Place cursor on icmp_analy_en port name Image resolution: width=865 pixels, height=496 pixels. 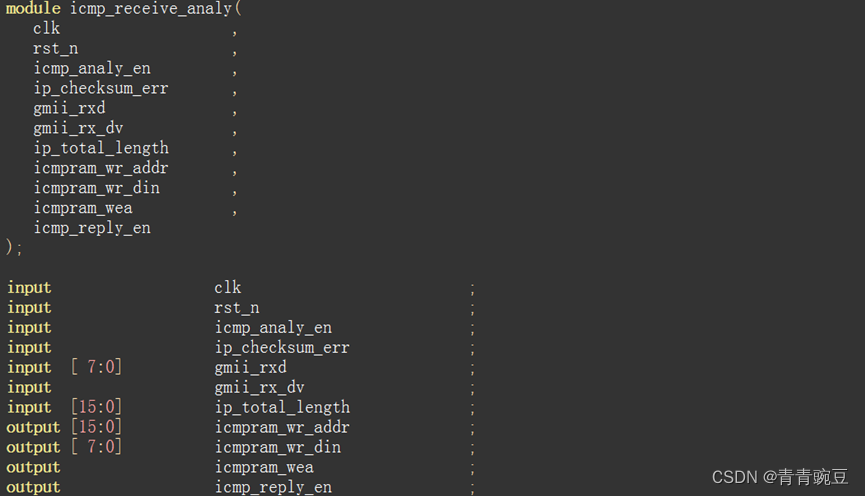92,68
